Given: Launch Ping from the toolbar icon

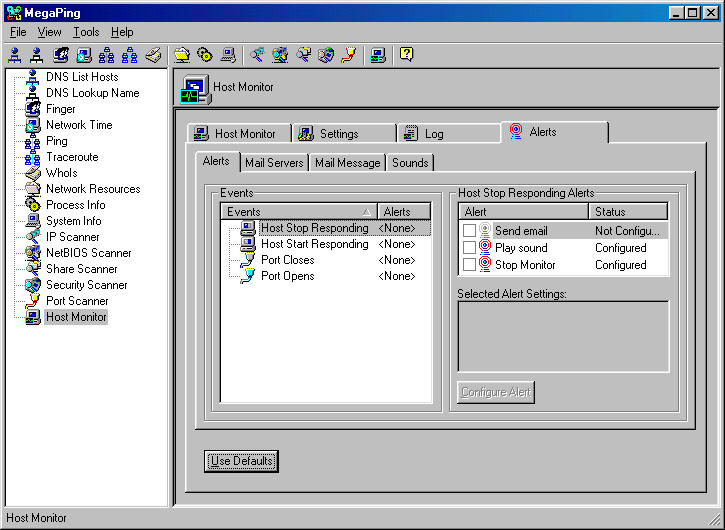Looking at the screenshot, I should [x=106, y=55].
